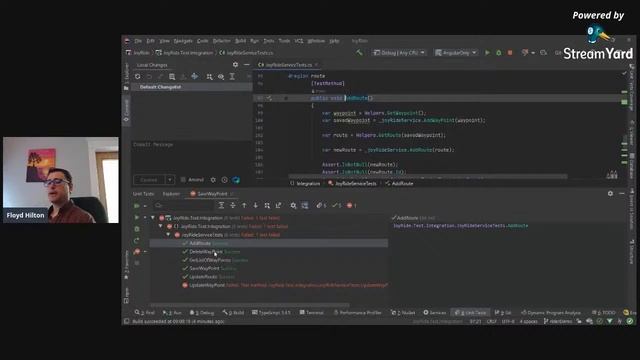Collapse all tests in unit test toolbar
This screenshot has width=640, height=360.
[233, 205]
